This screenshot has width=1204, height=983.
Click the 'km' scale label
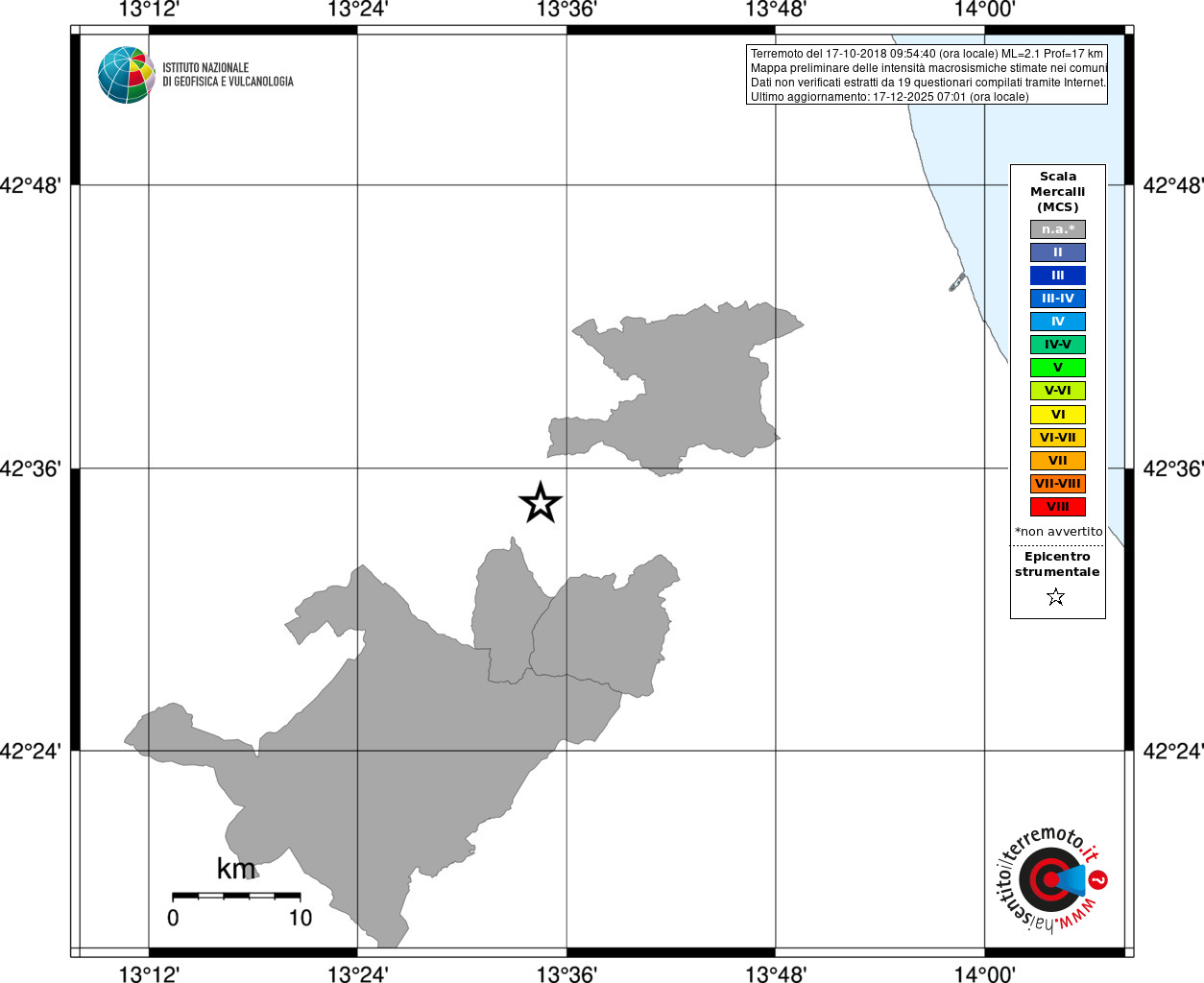pos(236,869)
